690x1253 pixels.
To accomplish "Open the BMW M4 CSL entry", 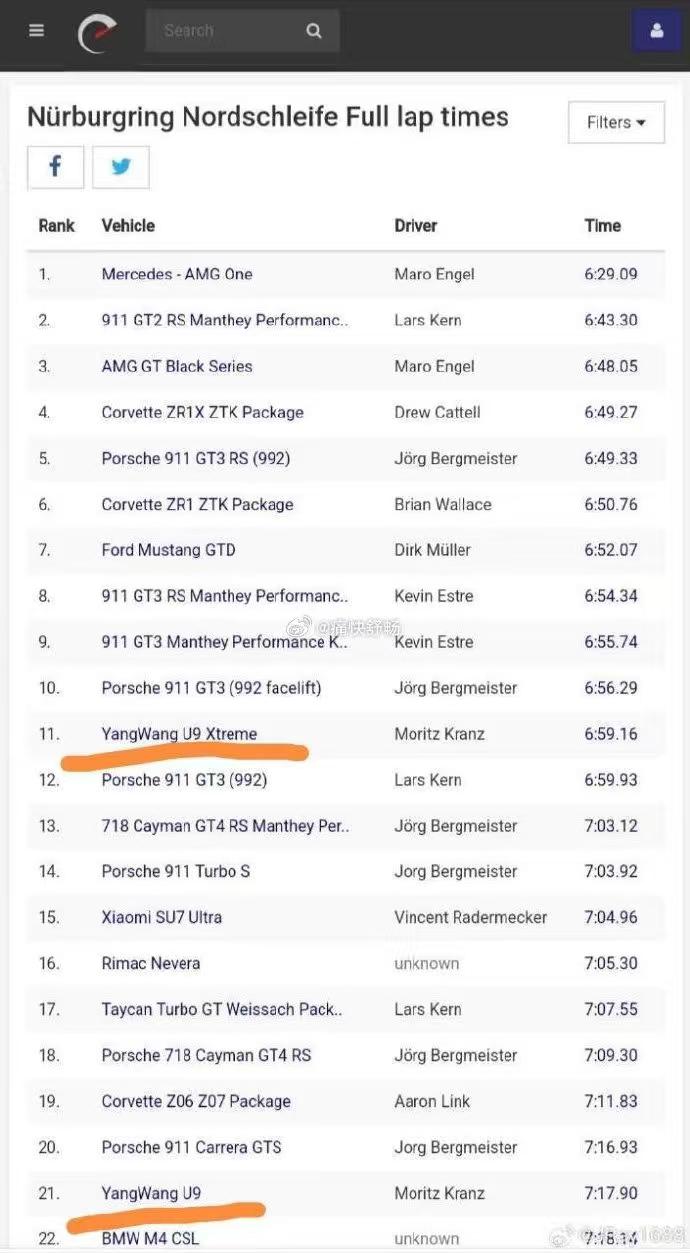I will [x=150, y=1238].
